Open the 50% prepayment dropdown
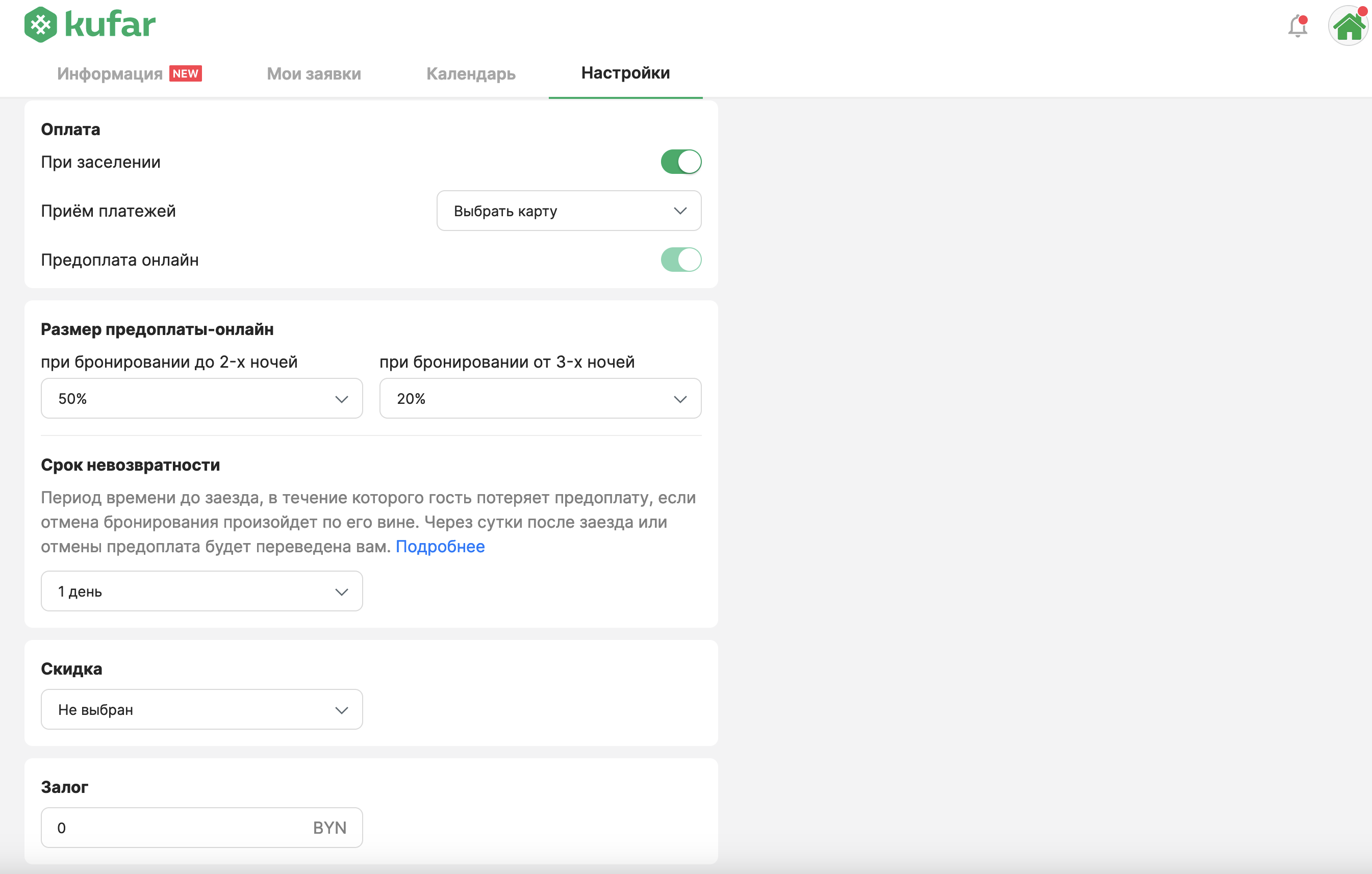 [x=201, y=398]
